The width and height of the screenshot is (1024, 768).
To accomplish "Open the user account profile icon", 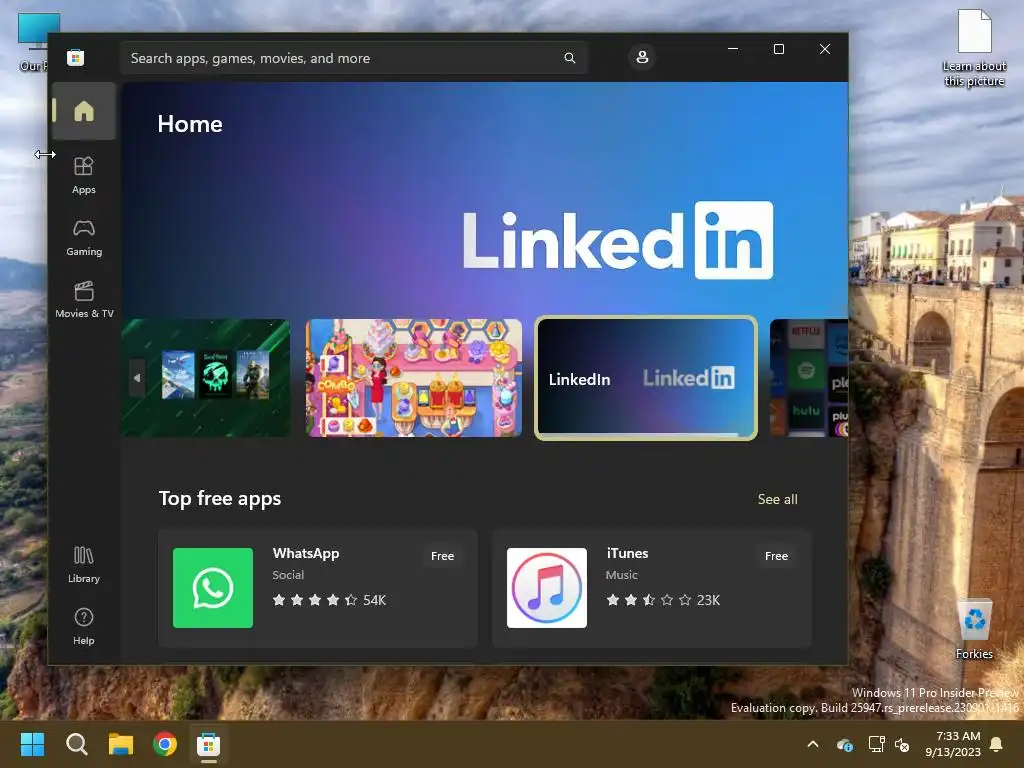I will pyautogui.click(x=642, y=57).
